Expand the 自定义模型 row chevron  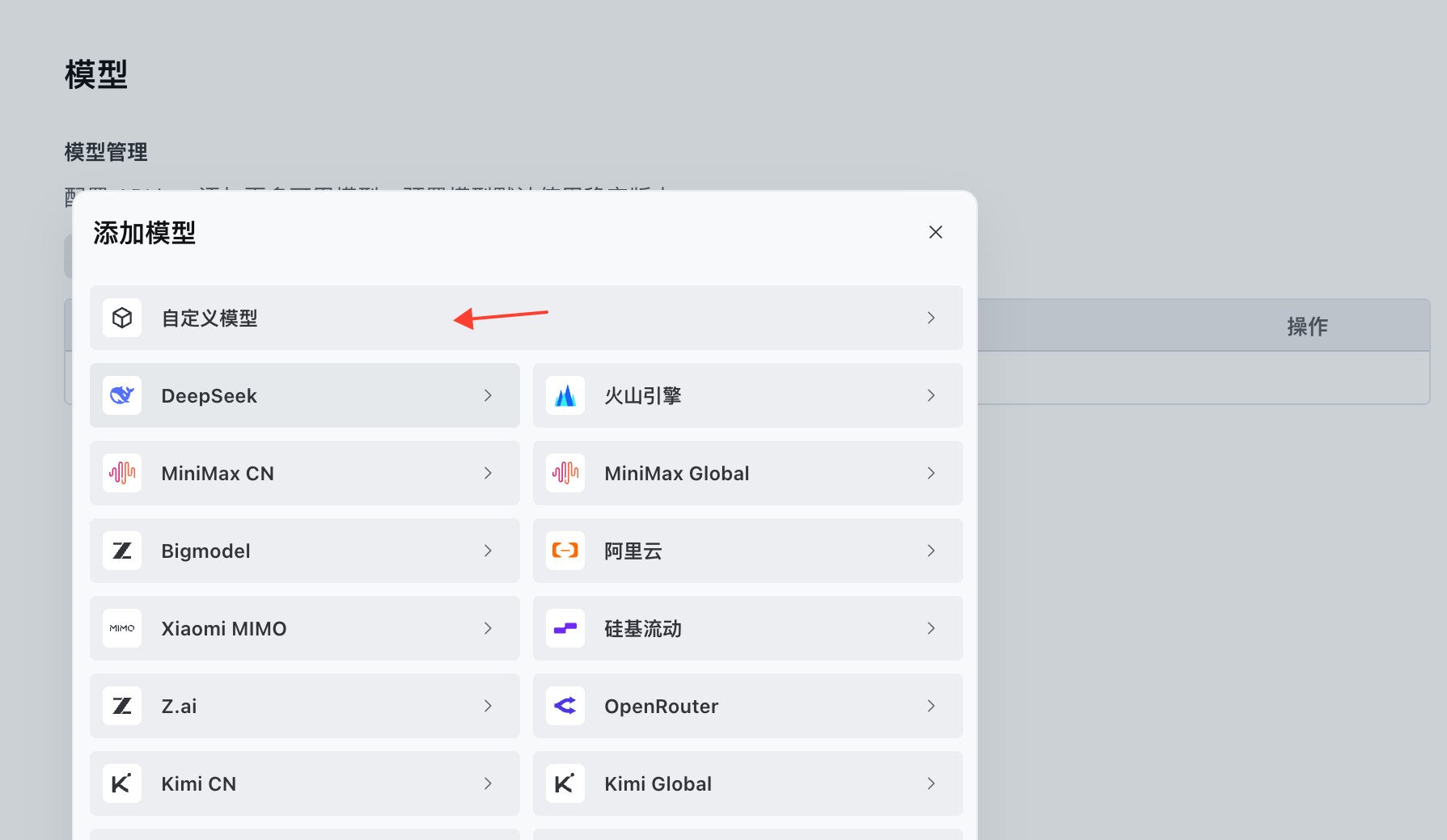(931, 318)
